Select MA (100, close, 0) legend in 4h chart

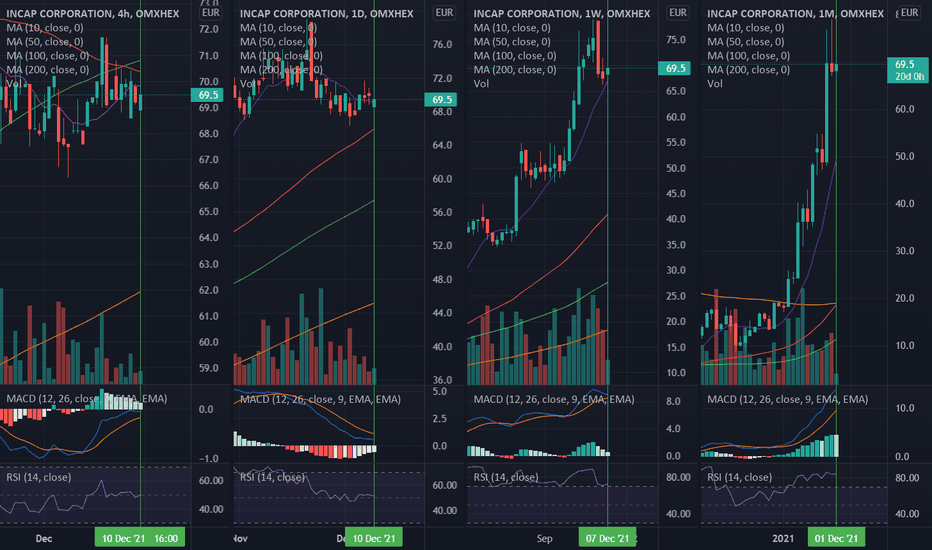pyautogui.click(x=48, y=55)
